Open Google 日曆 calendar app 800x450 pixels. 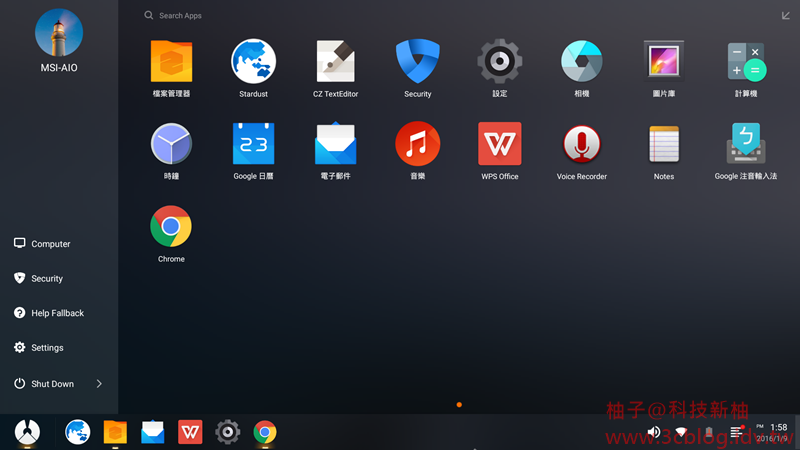tap(254, 144)
